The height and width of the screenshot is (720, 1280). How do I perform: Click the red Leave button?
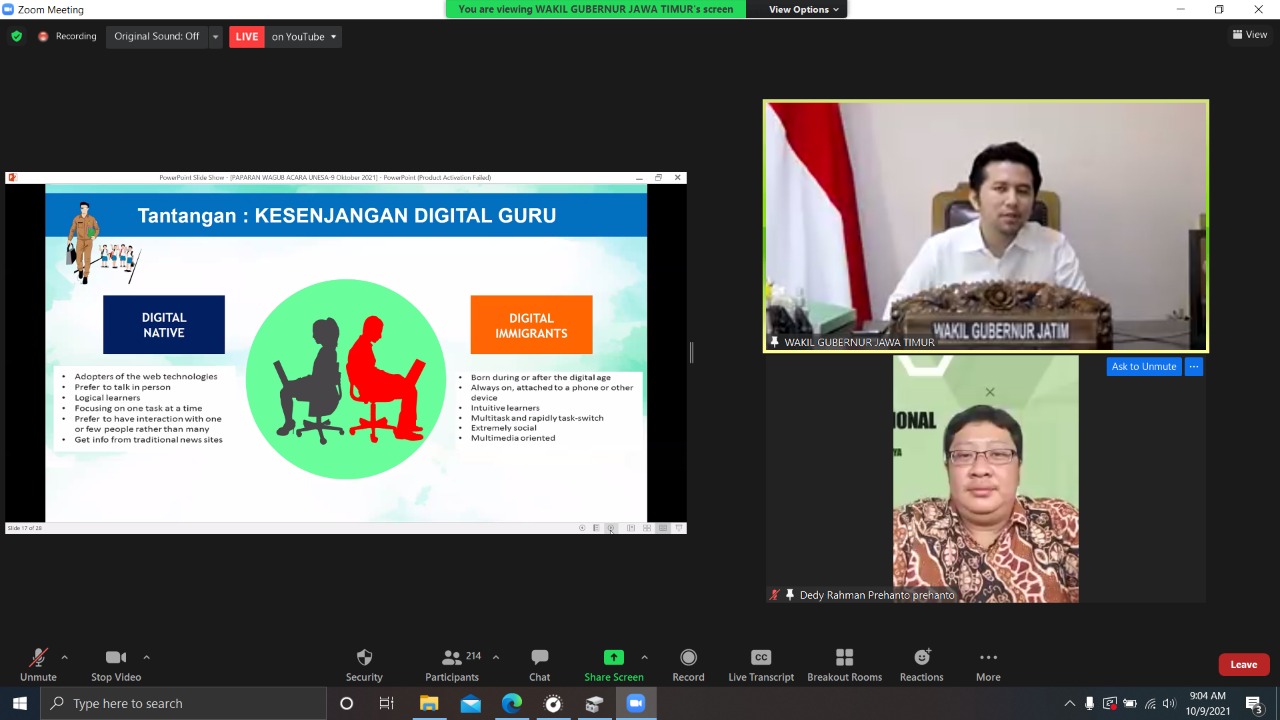pos(1243,664)
